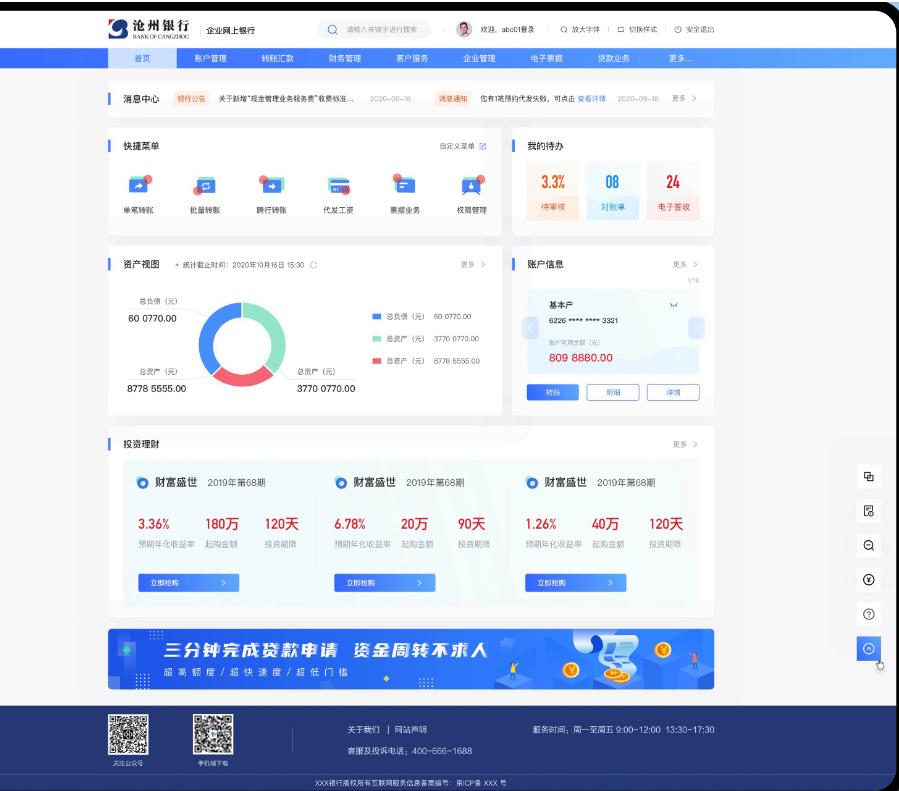Click the 自定义菜单 edit icon
Screen dimensions: 899x791
(483, 146)
